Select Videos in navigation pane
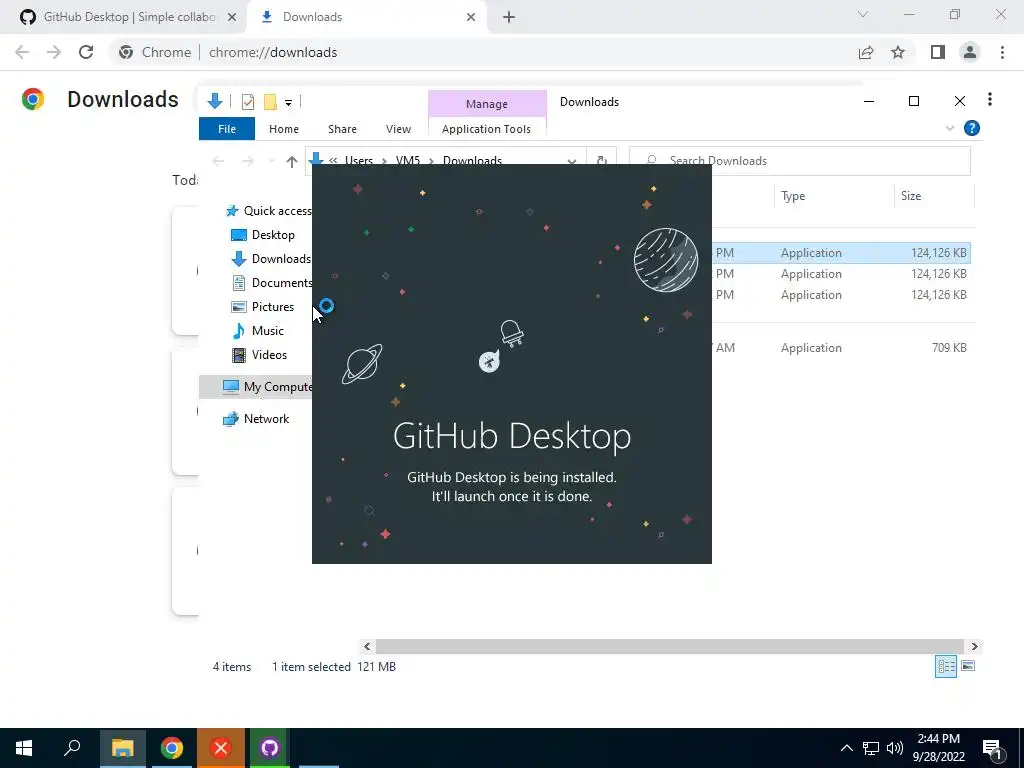This screenshot has height=768, width=1024. pyautogui.click(x=259, y=355)
